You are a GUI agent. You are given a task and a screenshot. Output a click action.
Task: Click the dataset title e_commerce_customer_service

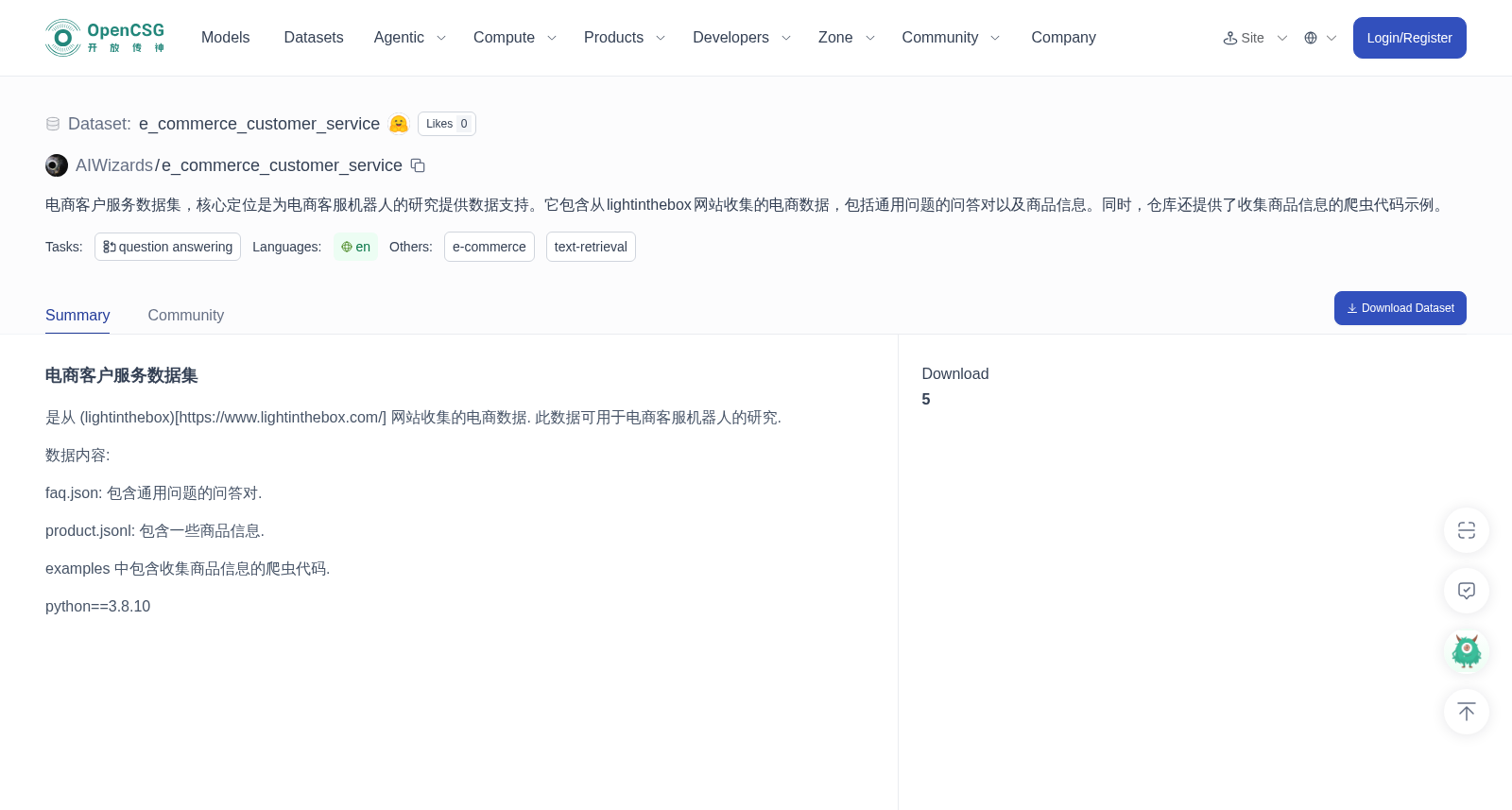259,124
